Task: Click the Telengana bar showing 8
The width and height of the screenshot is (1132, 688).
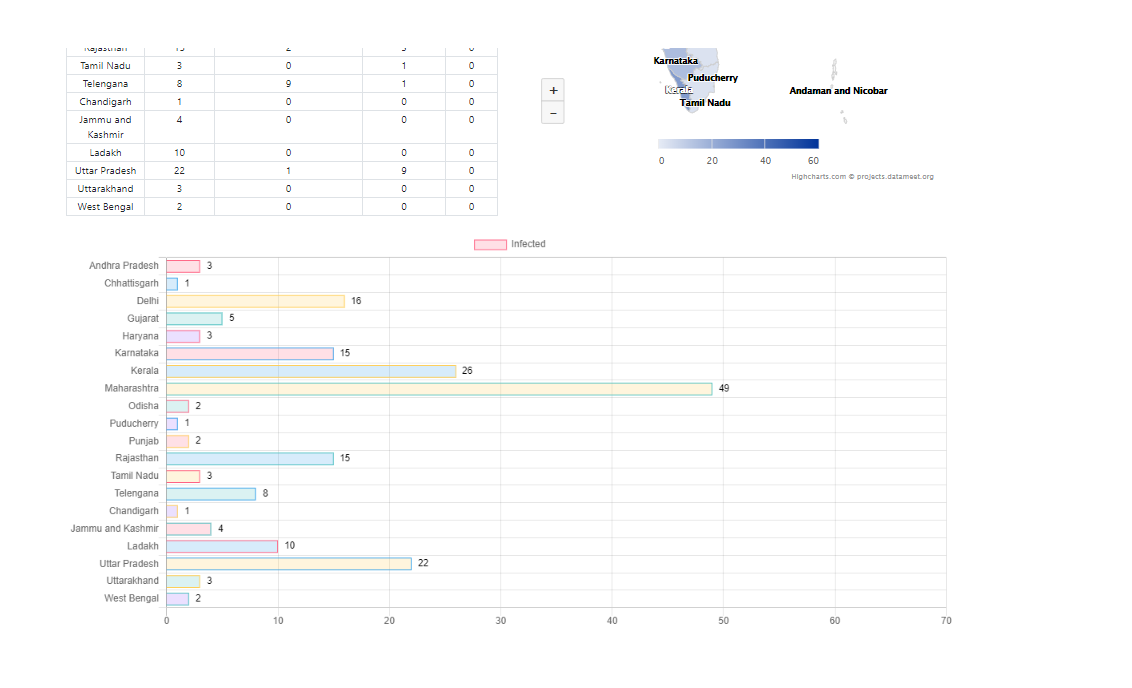Action: [x=211, y=494]
